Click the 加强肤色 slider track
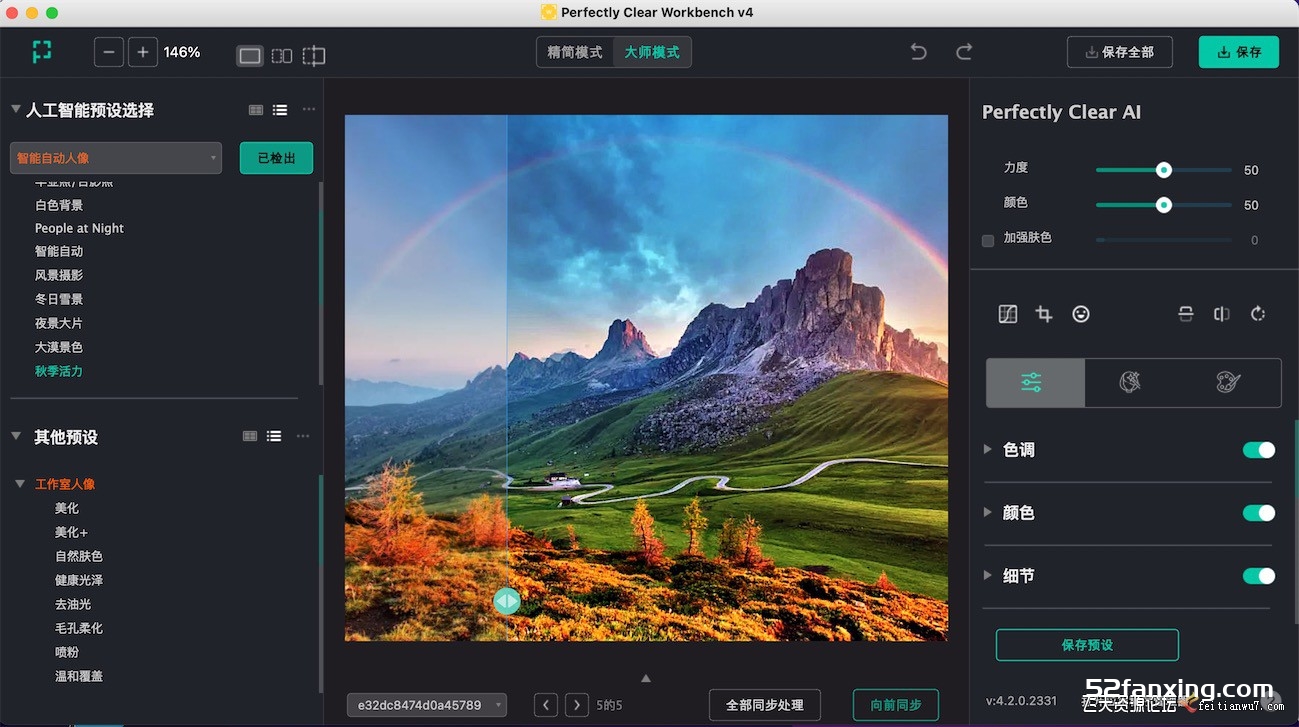Screen dimensions: 1299x727 tap(1164, 240)
